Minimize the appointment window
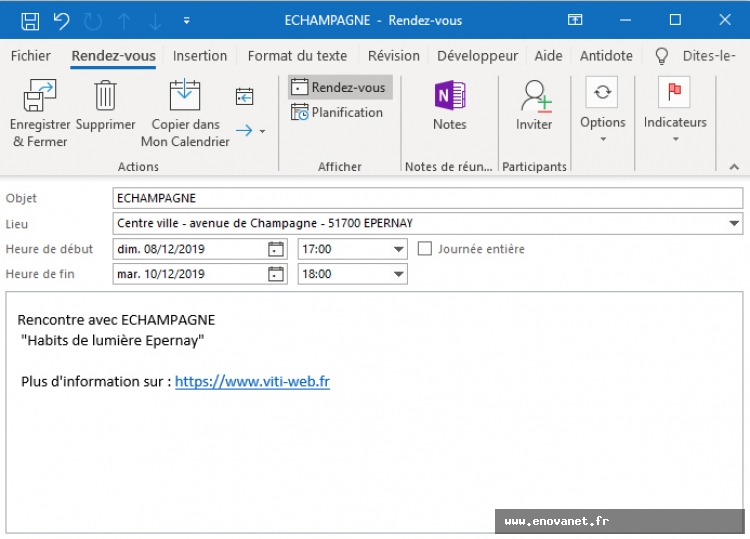Screen dimensions: 750x539 (x=625, y=20)
